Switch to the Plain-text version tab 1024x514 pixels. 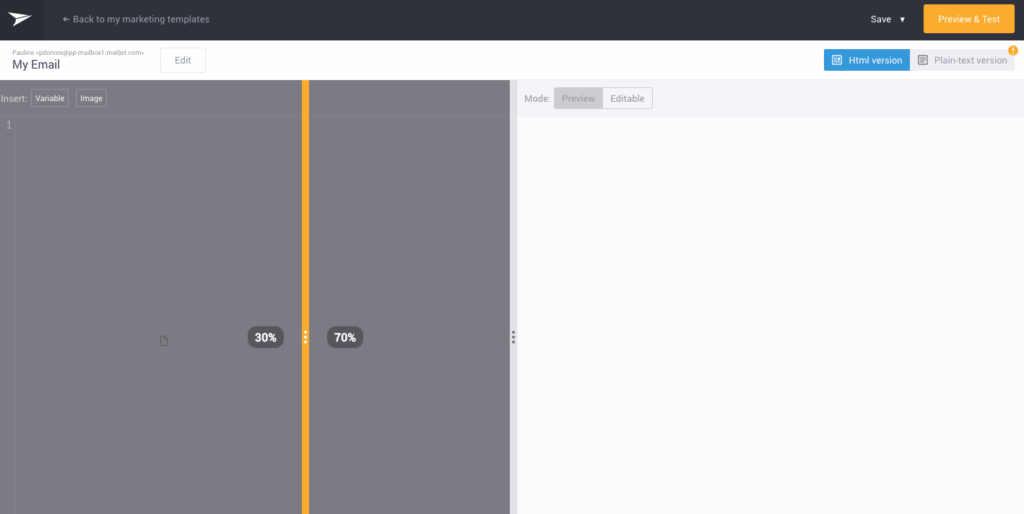coord(961,60)
